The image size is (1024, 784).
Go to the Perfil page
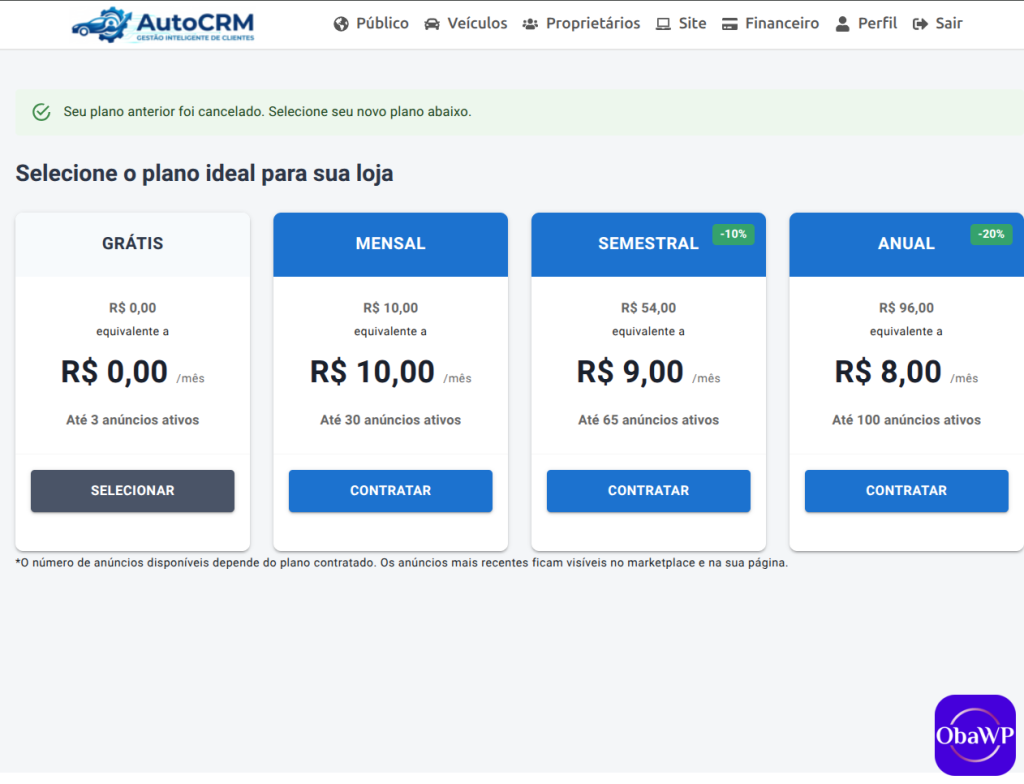pos(866,24)
